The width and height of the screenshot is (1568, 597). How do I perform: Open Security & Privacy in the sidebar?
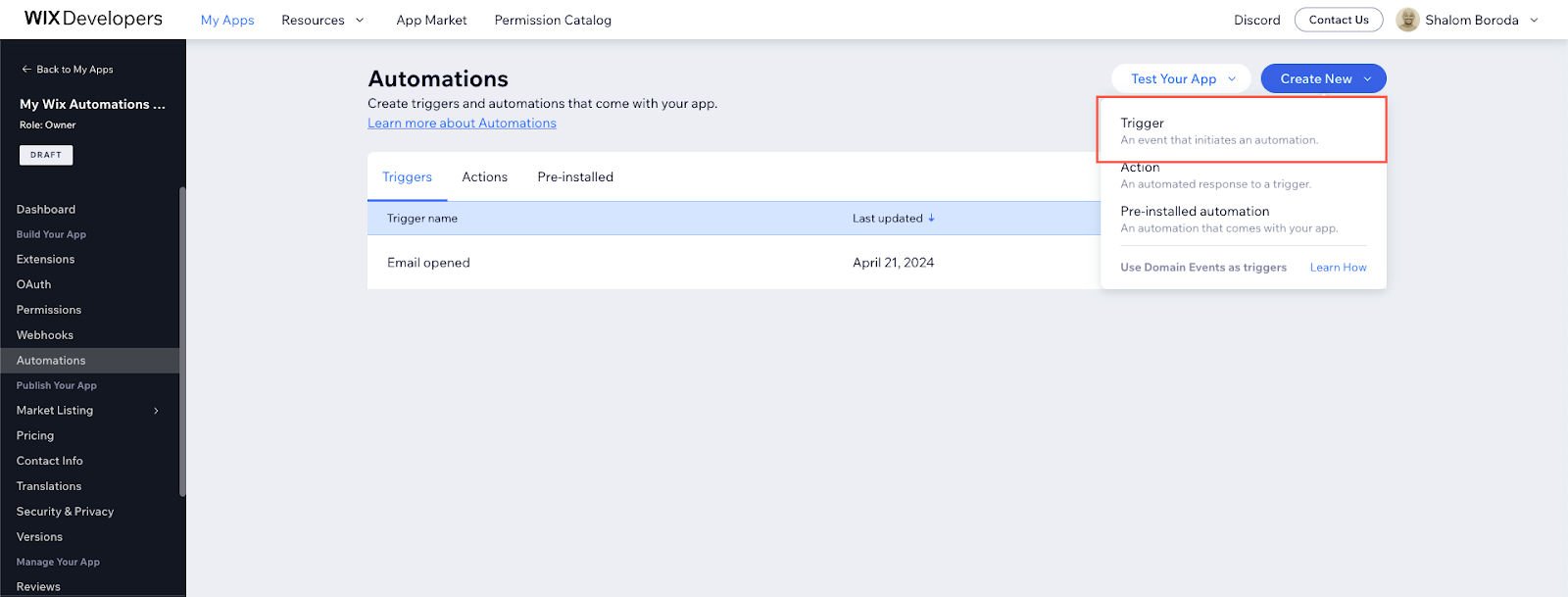tap(65, 512)
